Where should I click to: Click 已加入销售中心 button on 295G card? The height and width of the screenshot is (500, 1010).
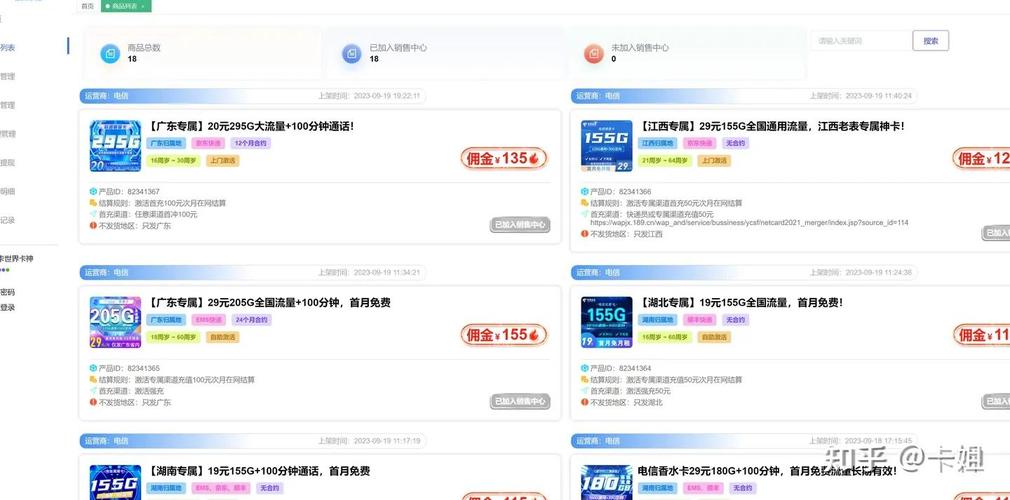point(520,225)
